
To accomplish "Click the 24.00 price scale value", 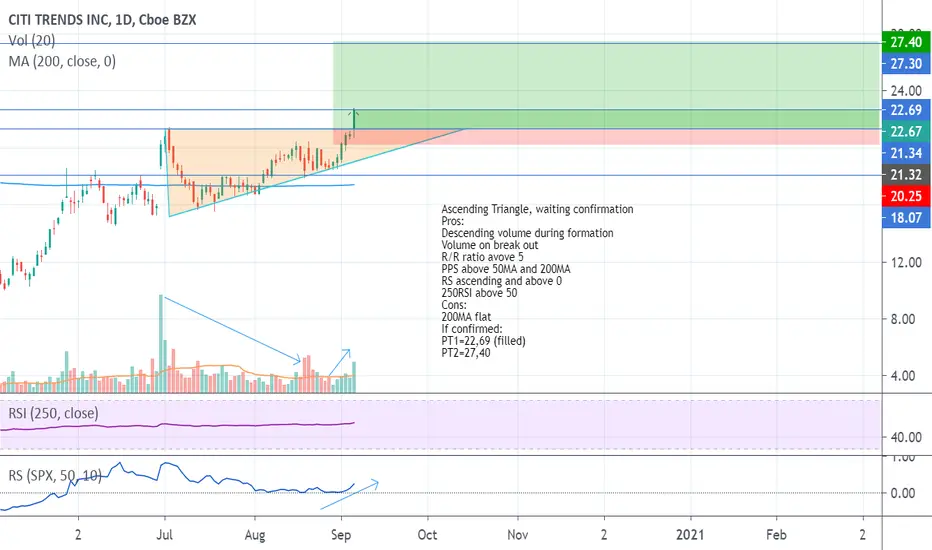I will tap(906, 91).
